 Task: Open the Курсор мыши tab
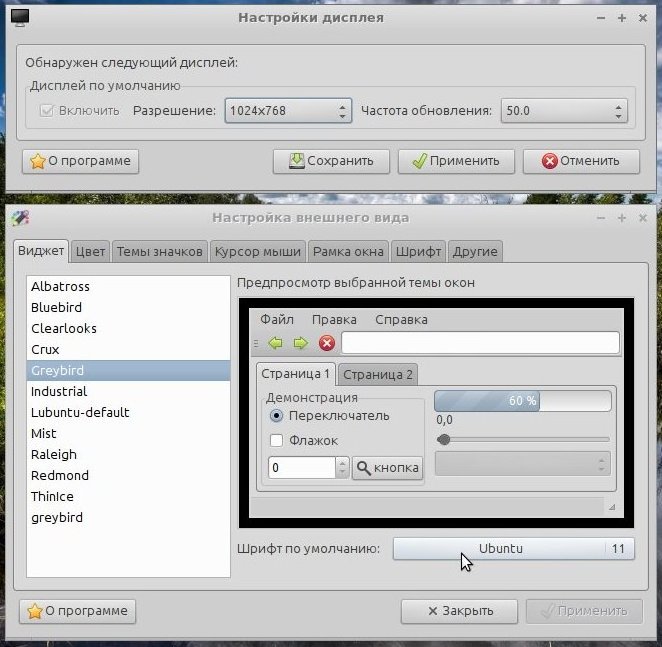(258, 252)
